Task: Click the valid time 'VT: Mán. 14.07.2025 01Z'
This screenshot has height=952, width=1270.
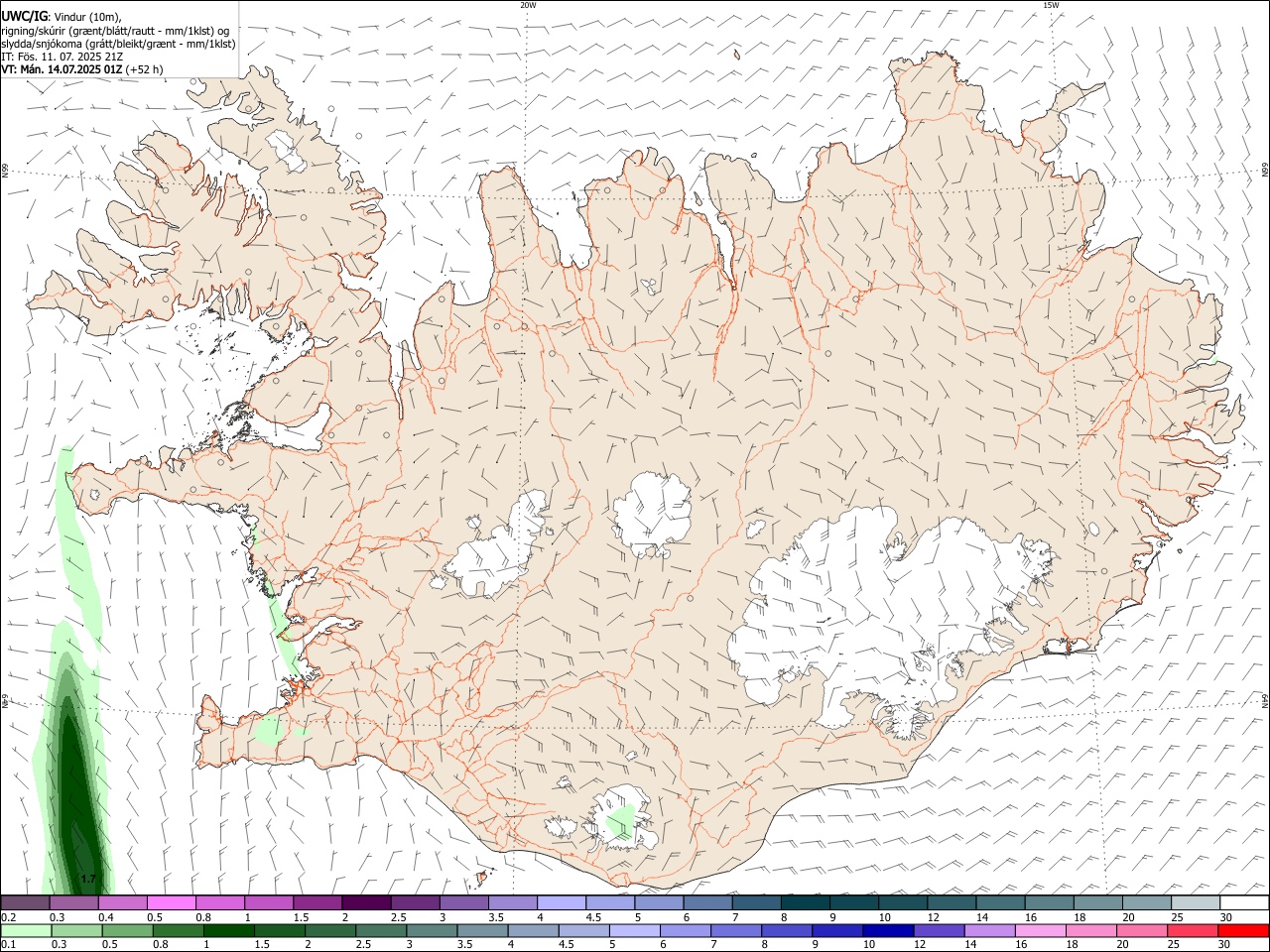Action: coord(62,69)
